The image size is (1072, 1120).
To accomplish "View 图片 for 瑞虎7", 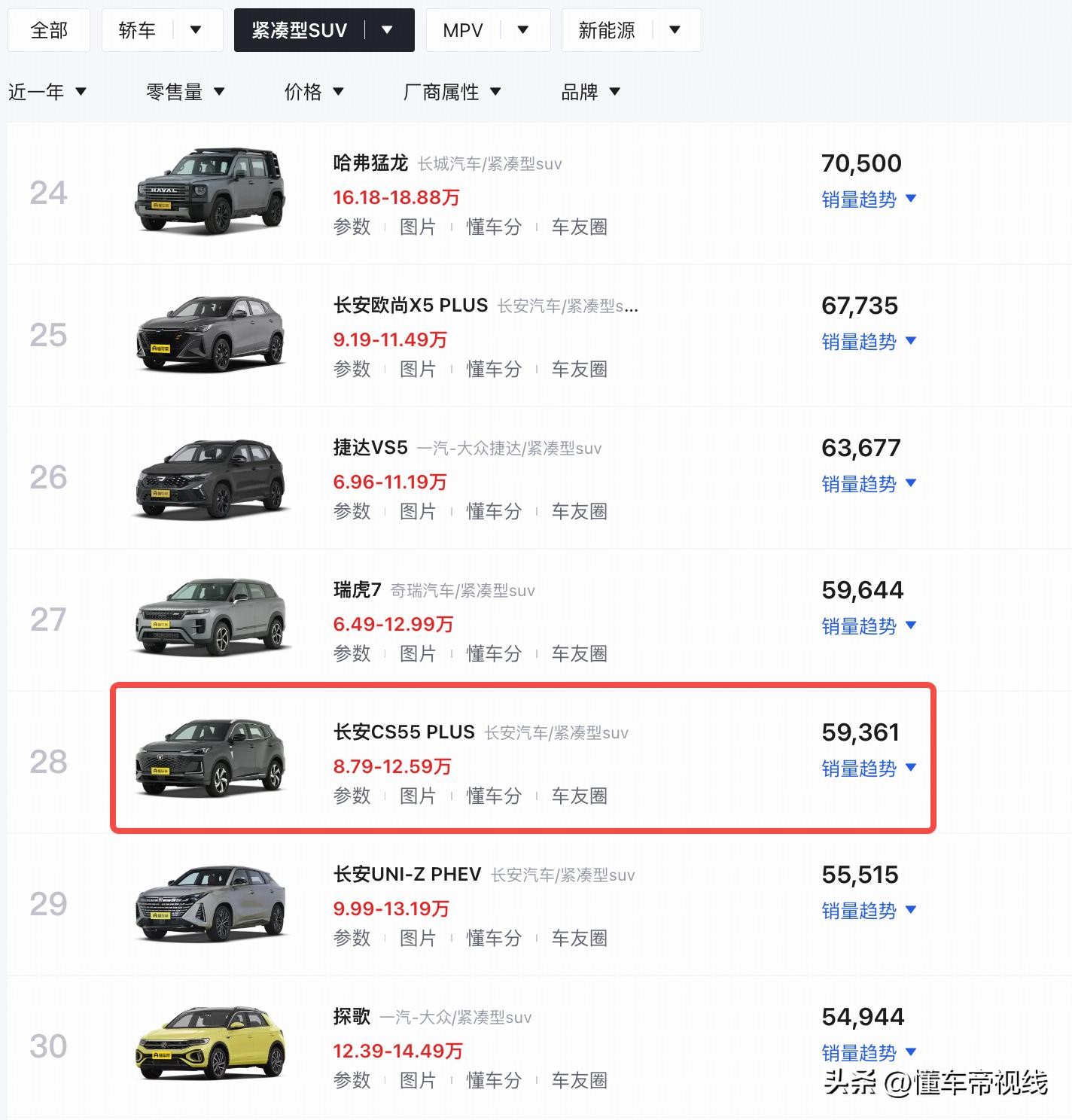I will tap(418, 653).
